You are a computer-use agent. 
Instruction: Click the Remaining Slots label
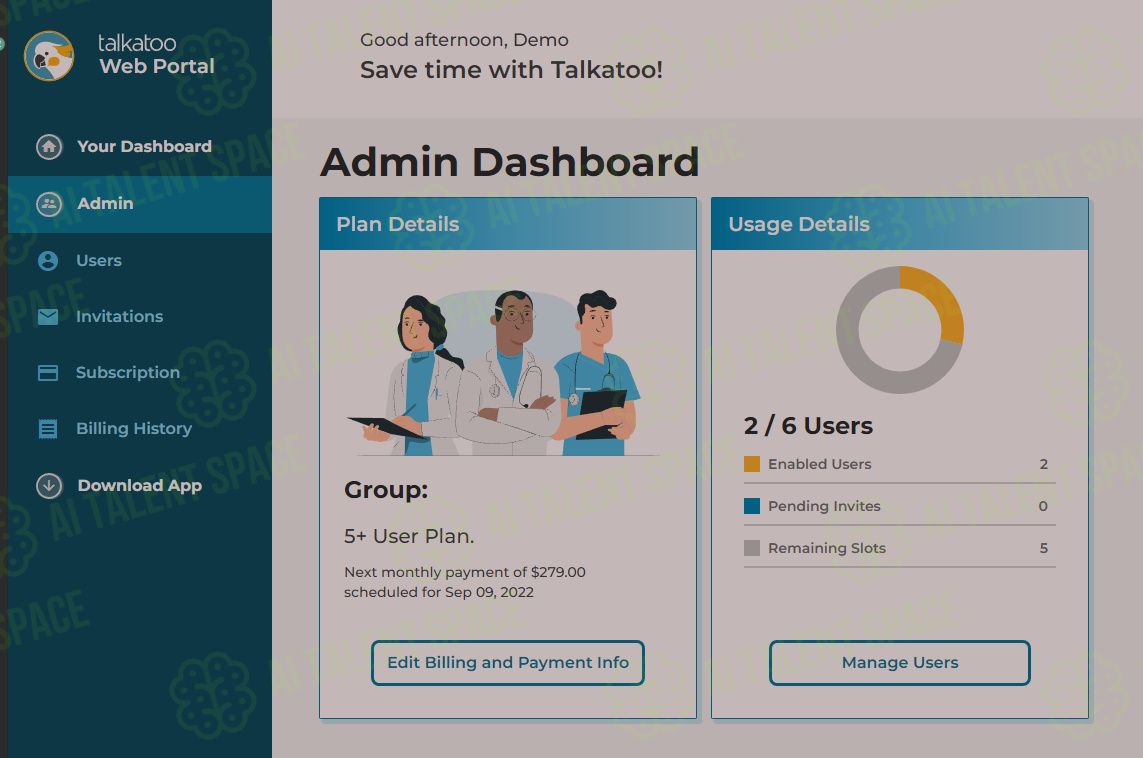tap(827, 548)
